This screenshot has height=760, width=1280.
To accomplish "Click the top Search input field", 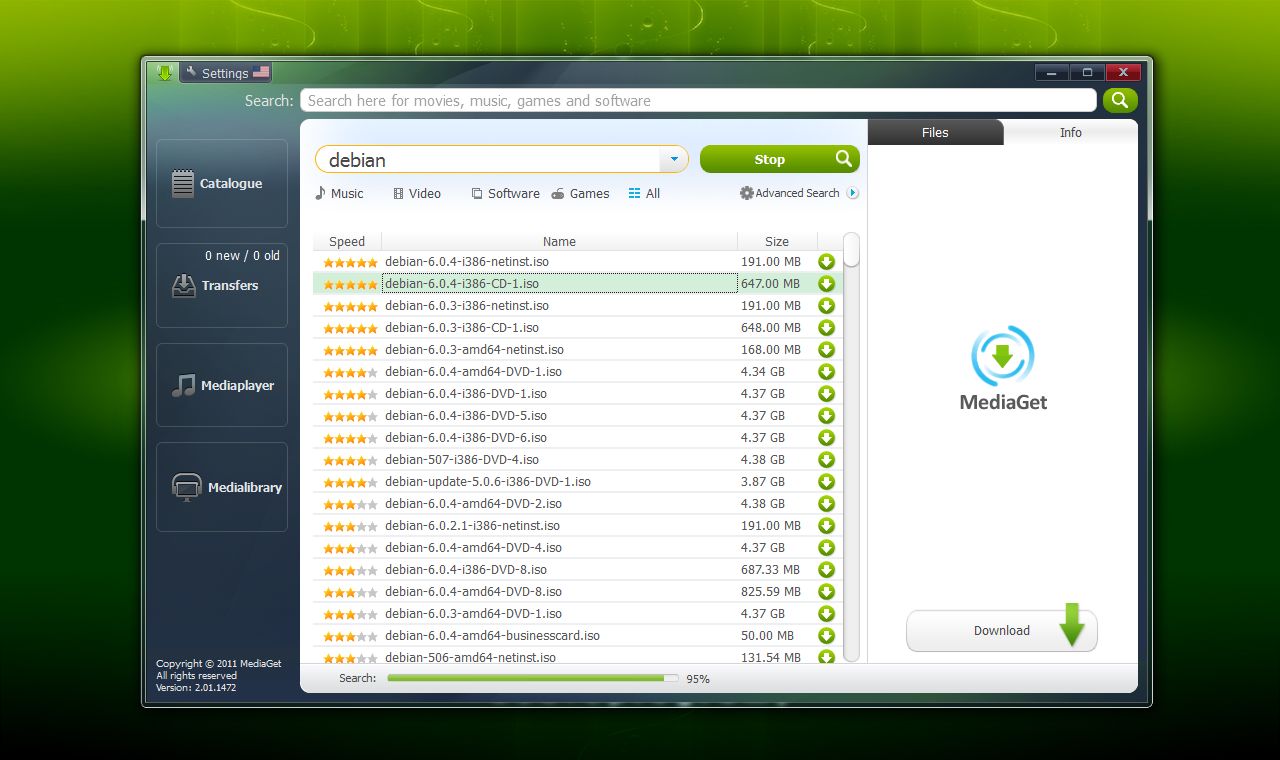I will pyautogui.click(x=698, y=100).
